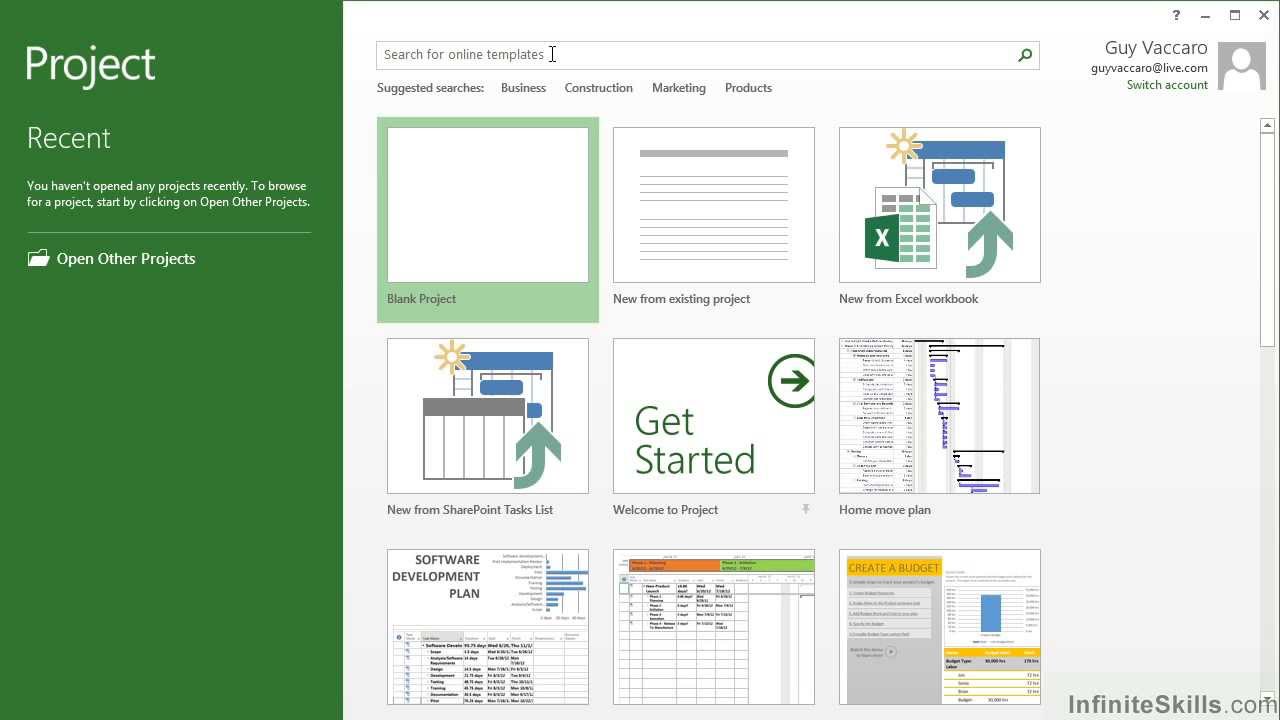Click the Guy Vaccaro profile picture
This screenshot has width=1280, height=720.
1243,68
